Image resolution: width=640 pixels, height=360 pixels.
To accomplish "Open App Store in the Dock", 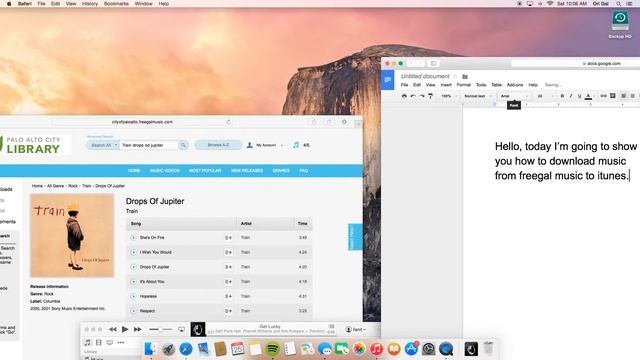I will coord(411,349).
